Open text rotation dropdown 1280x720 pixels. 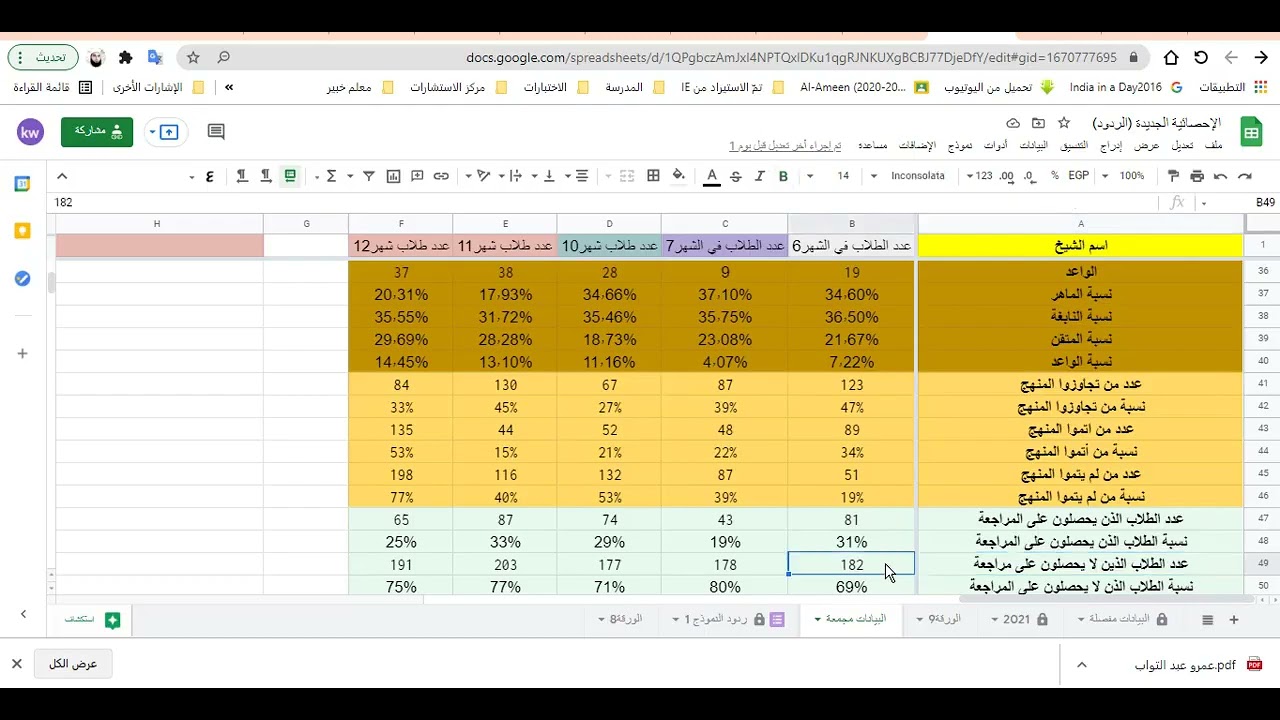[479, 176]
